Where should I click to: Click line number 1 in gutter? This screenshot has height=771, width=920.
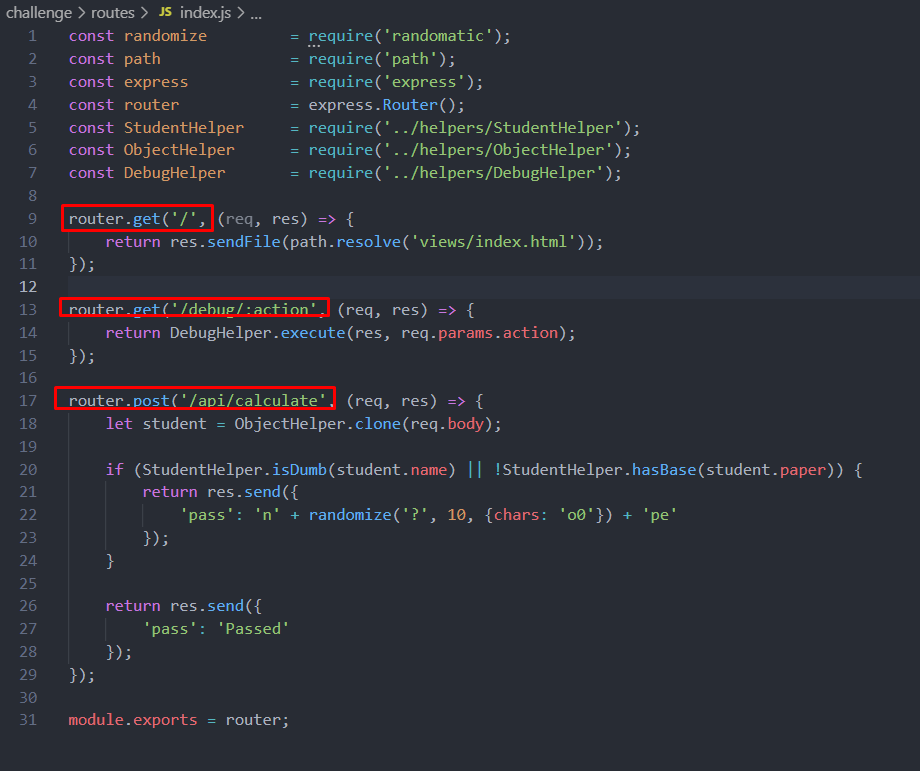pyautogui.click(x=32, y=36)
